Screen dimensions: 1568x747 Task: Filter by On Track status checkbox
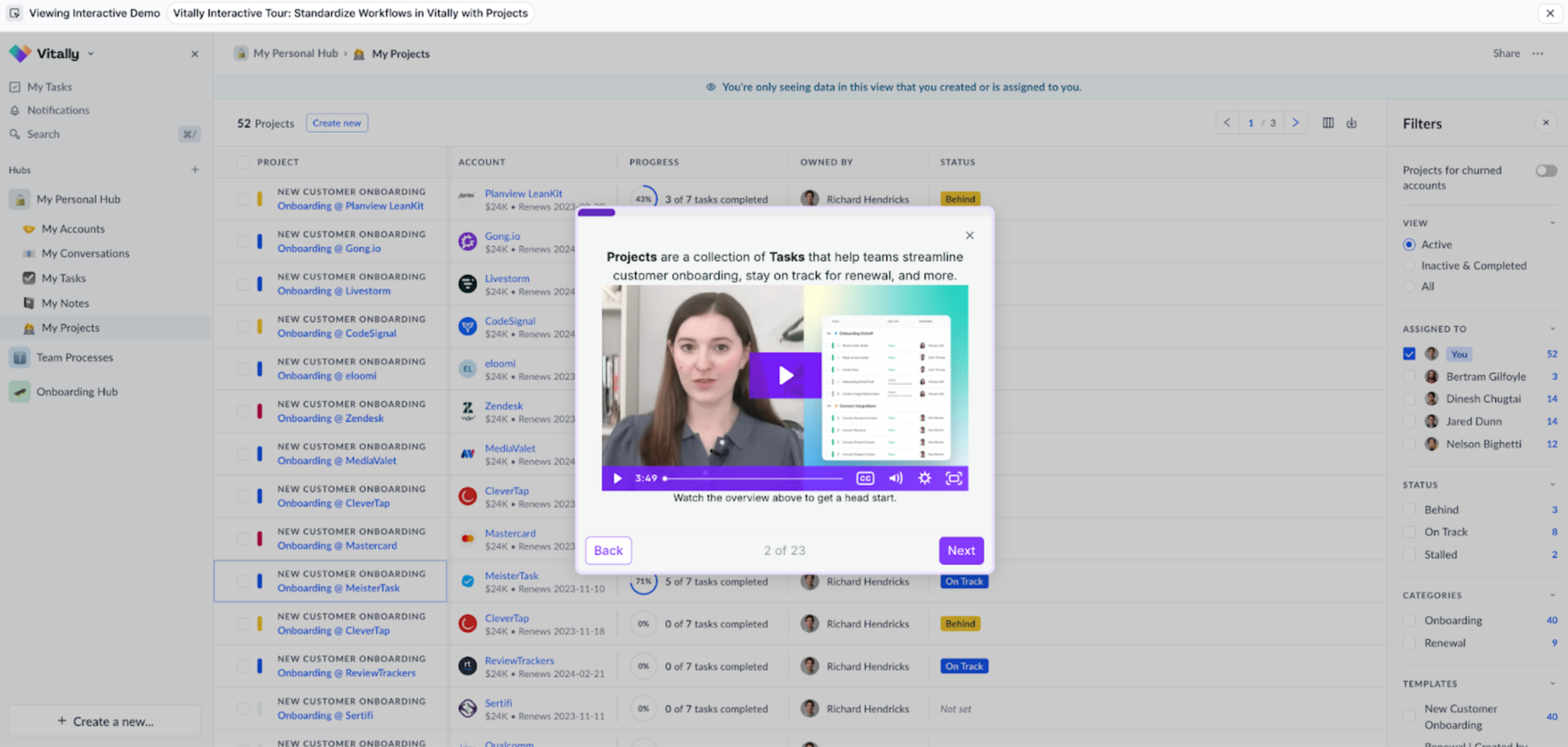[1409, 532]
